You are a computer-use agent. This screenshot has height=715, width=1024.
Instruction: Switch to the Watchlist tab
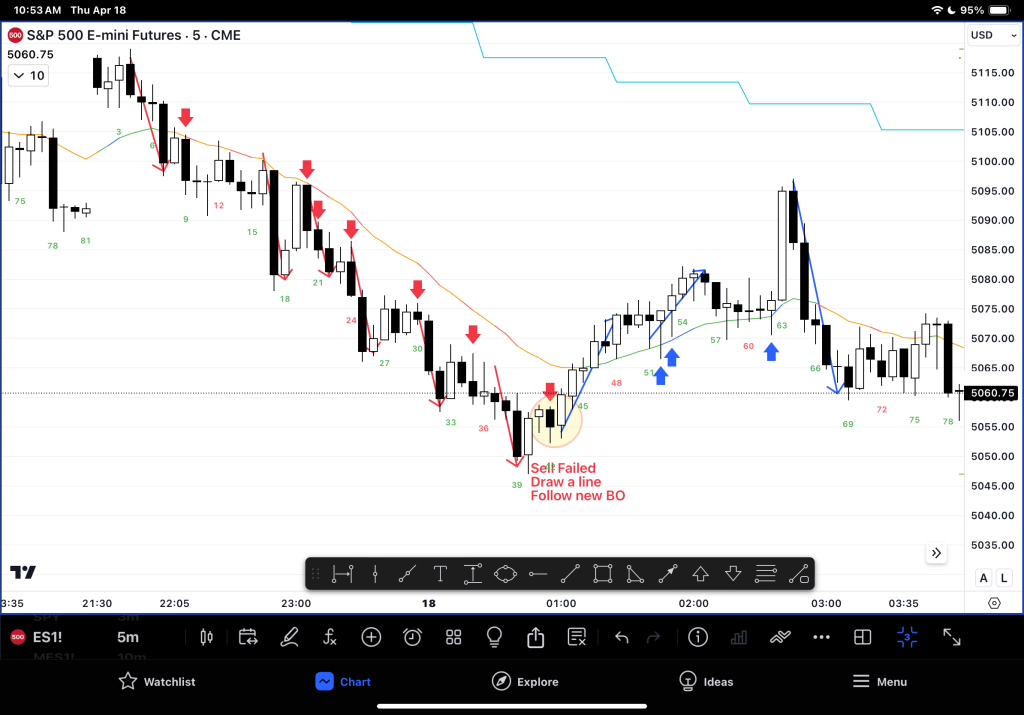[x=156, y=682]
